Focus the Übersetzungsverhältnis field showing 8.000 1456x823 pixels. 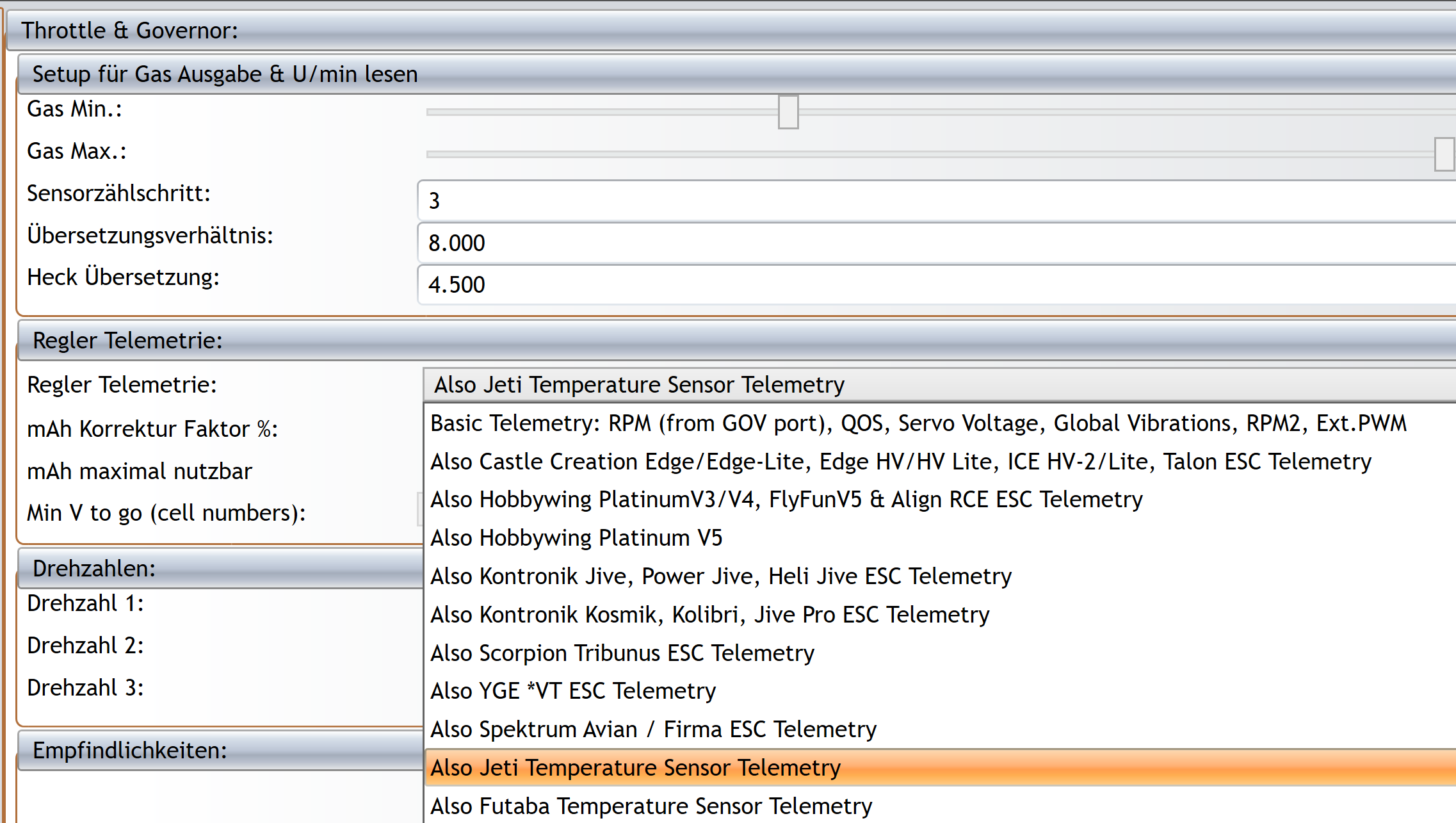click(935, 243)
